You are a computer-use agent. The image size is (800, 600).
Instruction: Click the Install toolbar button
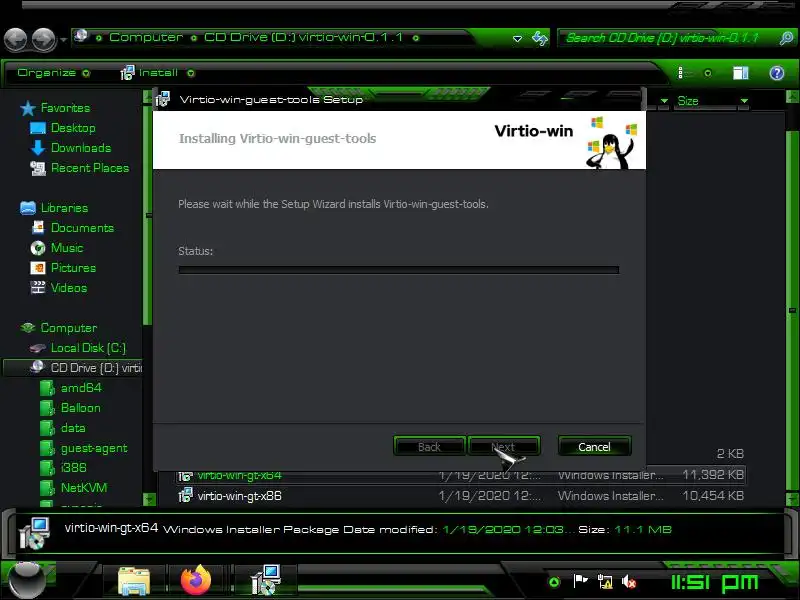148,73
